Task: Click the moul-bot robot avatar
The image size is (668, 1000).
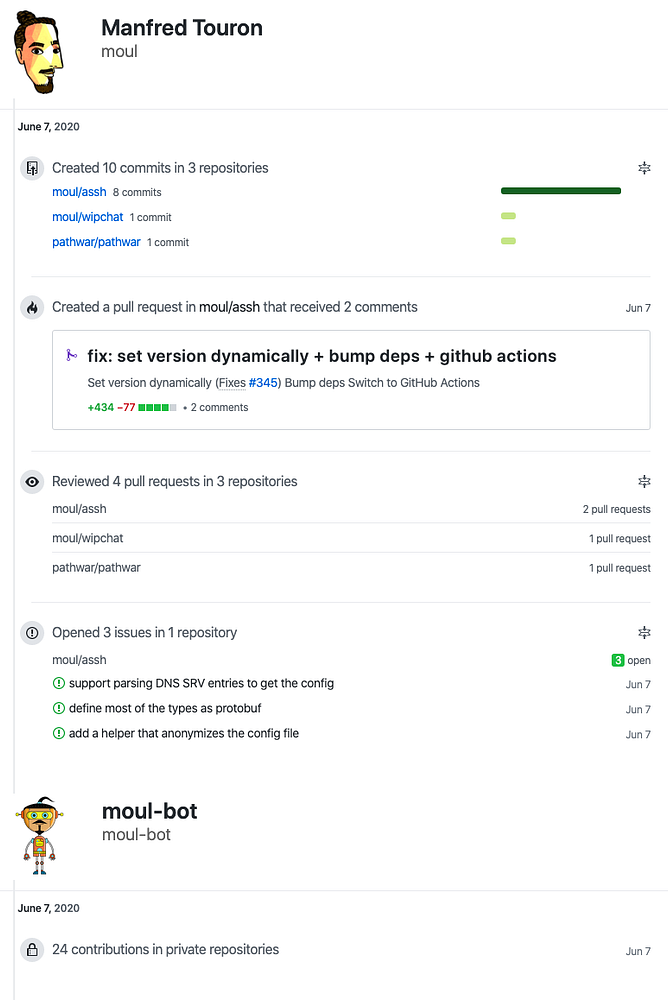Action: (38, 835)
